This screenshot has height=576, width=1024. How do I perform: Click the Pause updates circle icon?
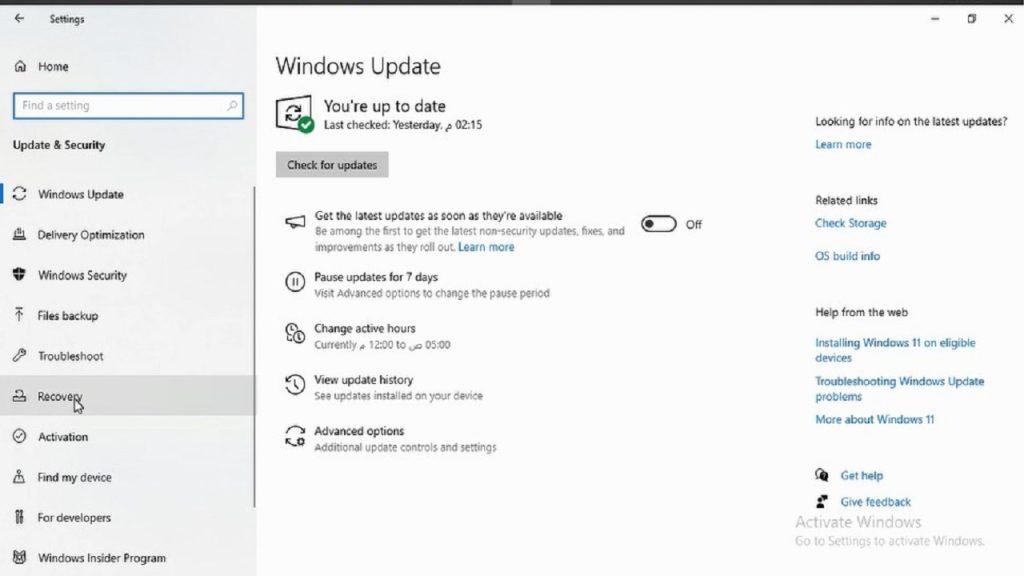[295, 284]
